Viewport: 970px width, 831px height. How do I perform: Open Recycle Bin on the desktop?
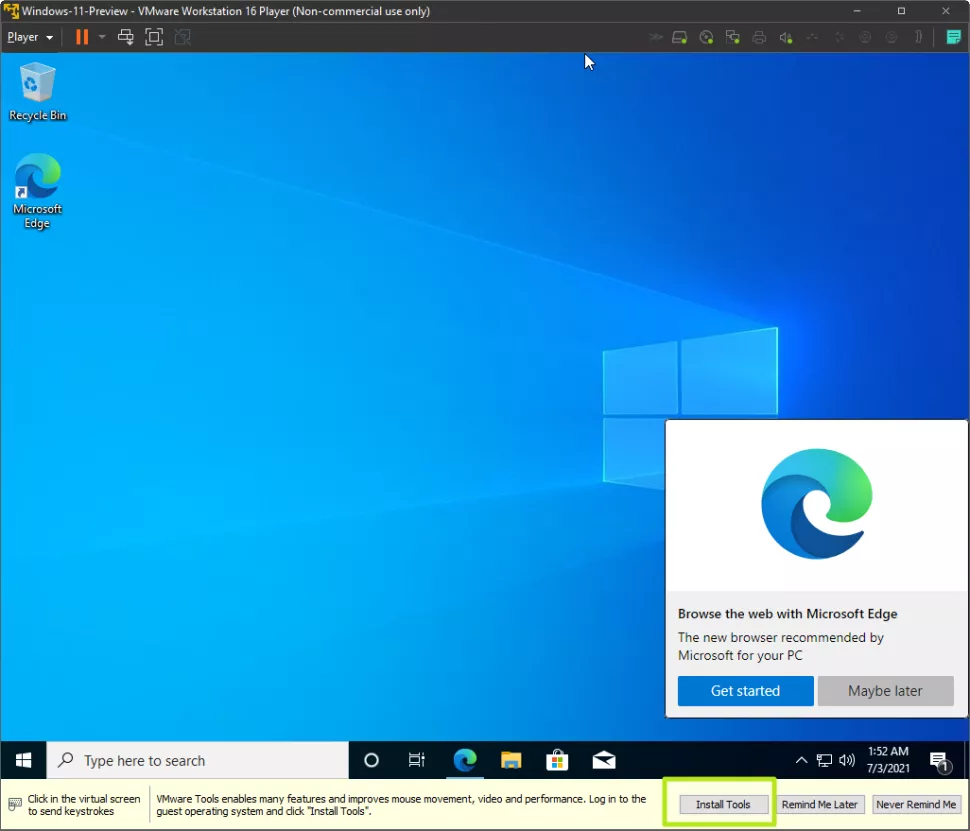[38, 92]
